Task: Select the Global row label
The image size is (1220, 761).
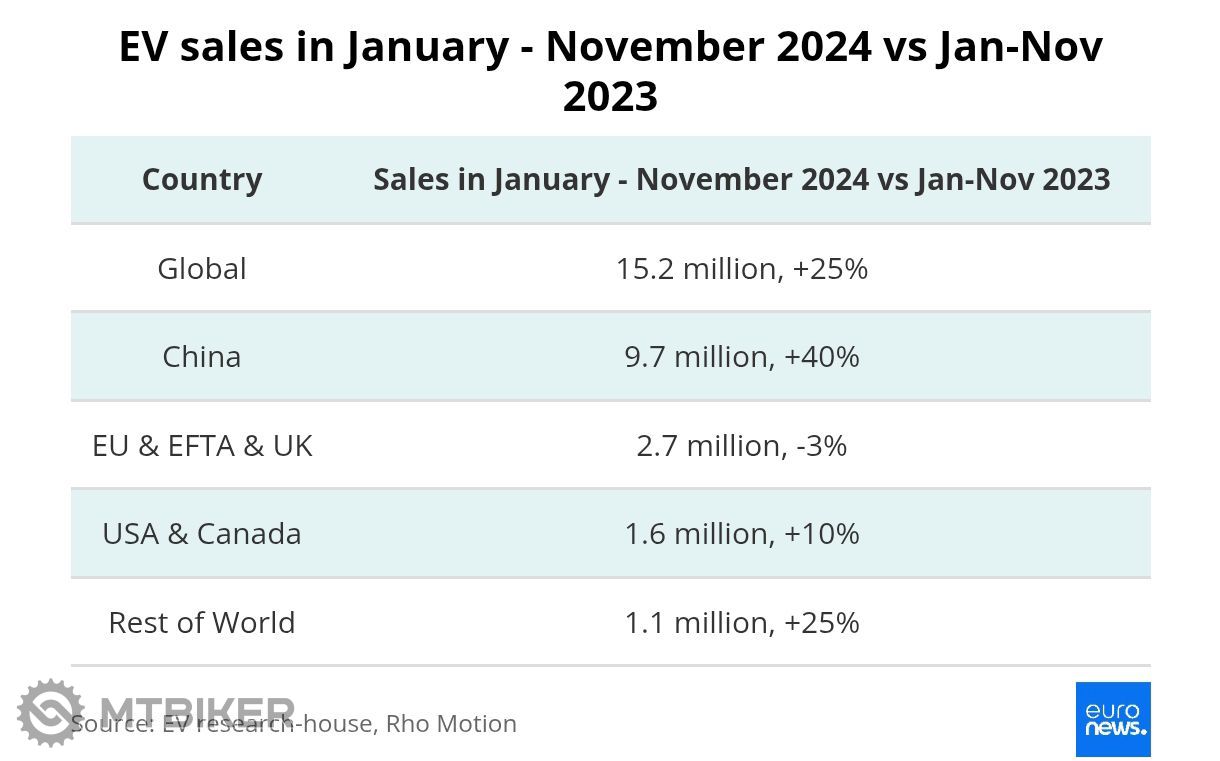Action: pos(202,268)
